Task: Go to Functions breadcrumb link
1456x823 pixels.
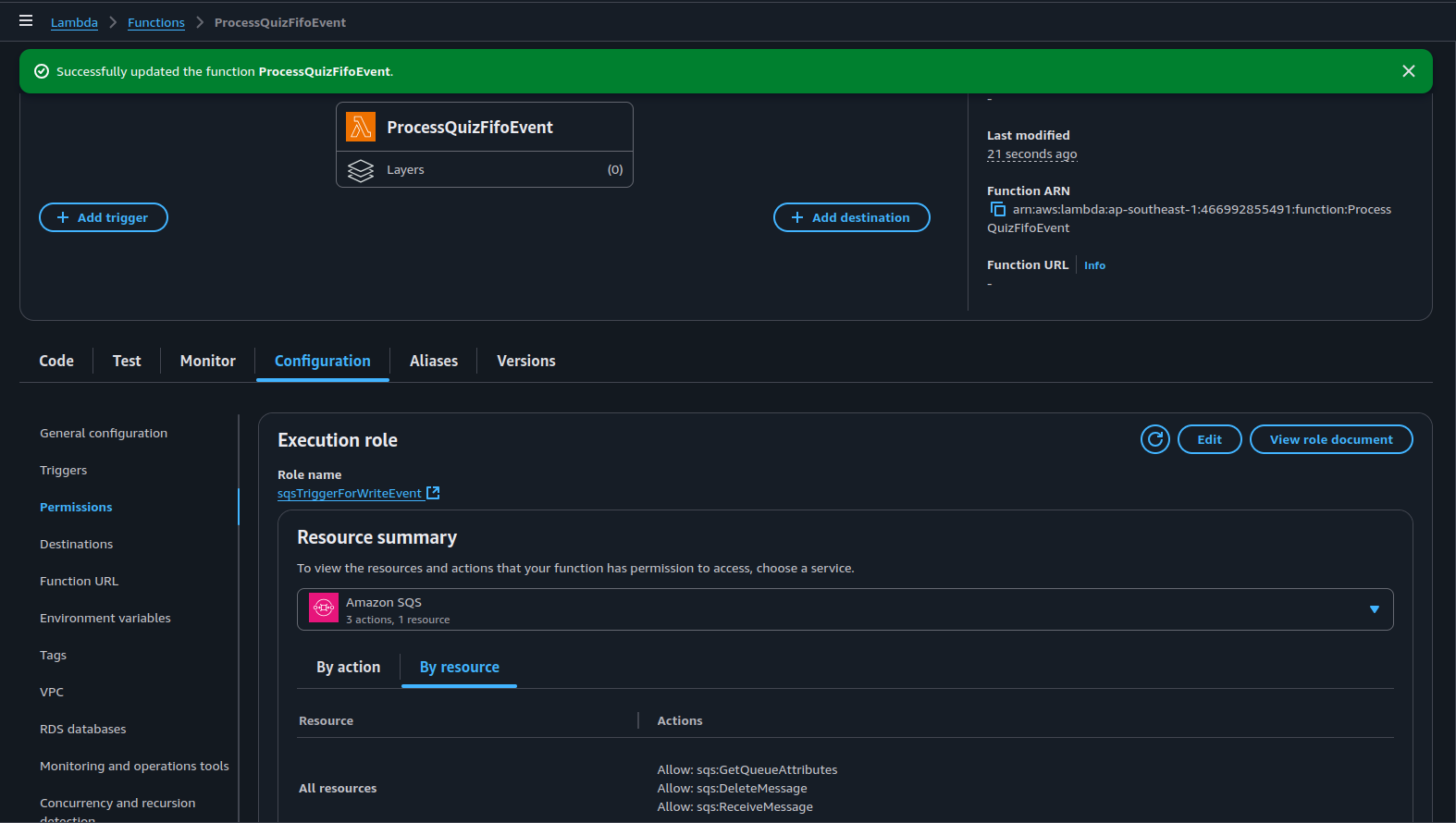Action: pos(156,22)
